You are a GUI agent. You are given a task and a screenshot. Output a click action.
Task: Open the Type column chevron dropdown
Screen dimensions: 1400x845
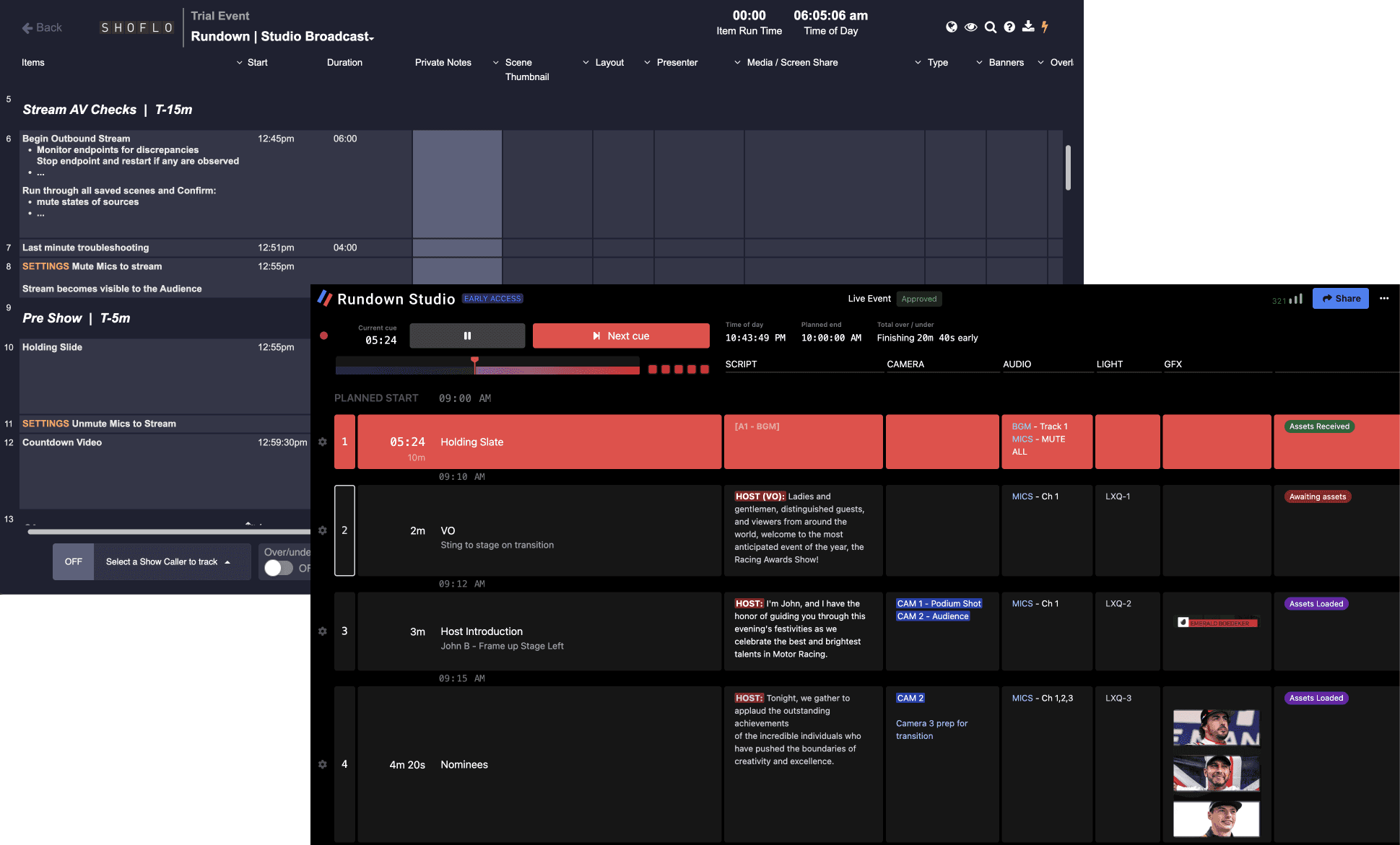(x=917, y=62)
